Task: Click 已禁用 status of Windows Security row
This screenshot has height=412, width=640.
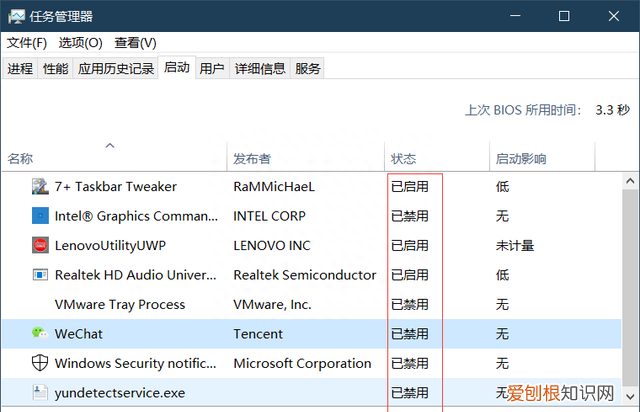Action: click(x=410, y=363)
